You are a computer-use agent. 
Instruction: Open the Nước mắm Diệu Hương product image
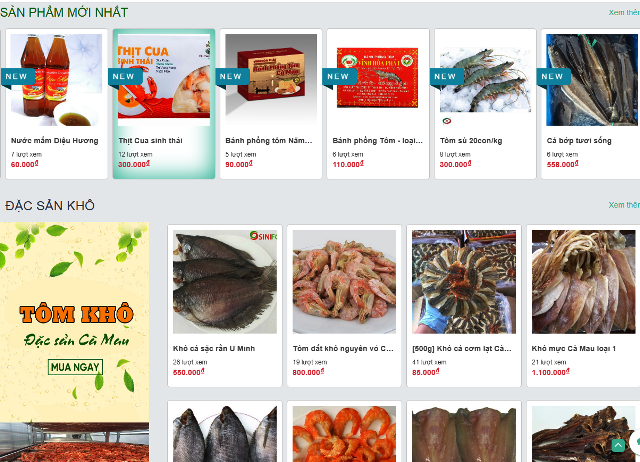click(x=56, y=80)
